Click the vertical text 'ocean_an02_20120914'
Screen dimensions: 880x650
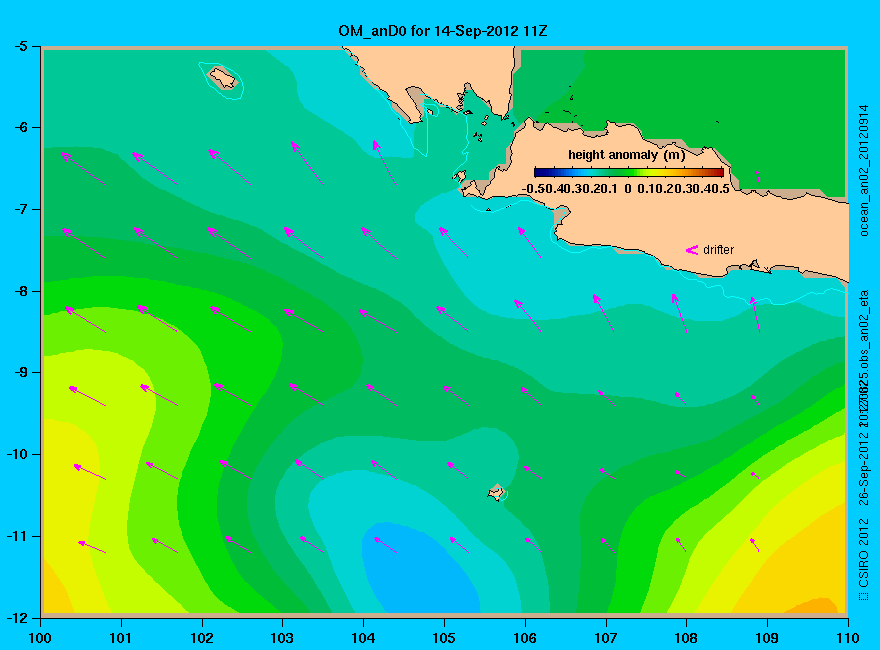coord(864,170)
